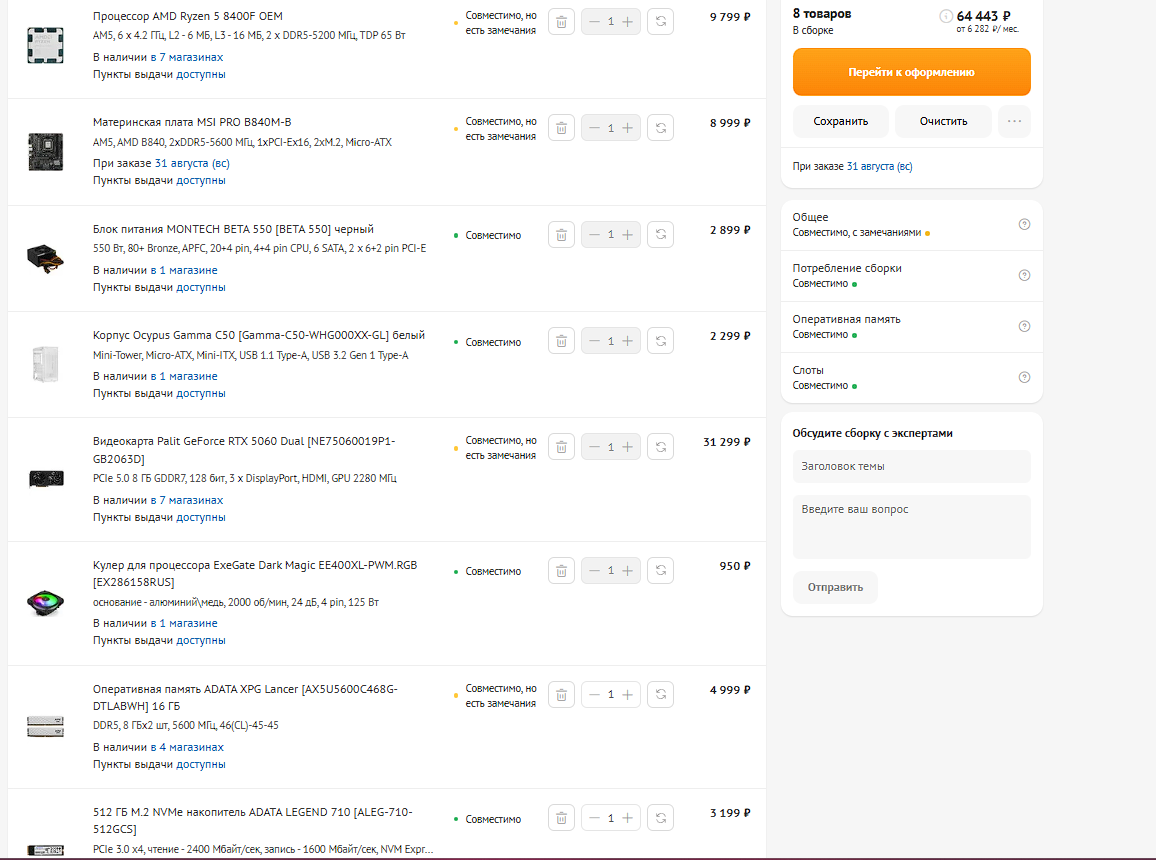Replace the AMD Ryzen 5 8400F processor

[x=661, y=21]
